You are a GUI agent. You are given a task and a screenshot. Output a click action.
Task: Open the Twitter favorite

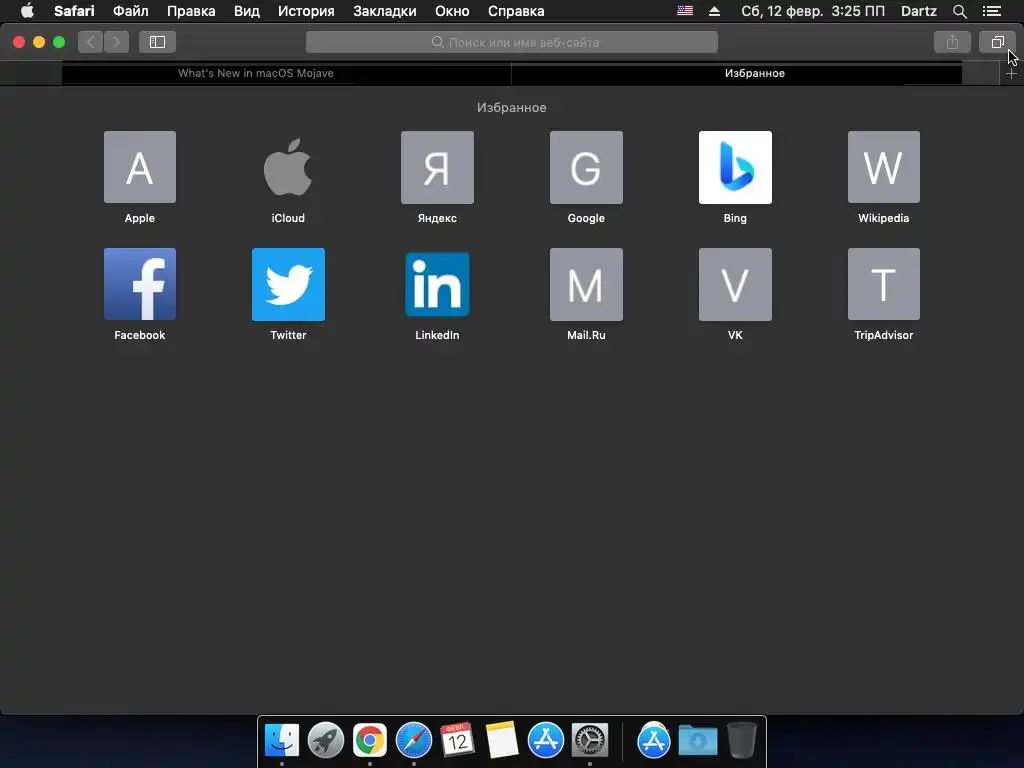tap(288, 284)
